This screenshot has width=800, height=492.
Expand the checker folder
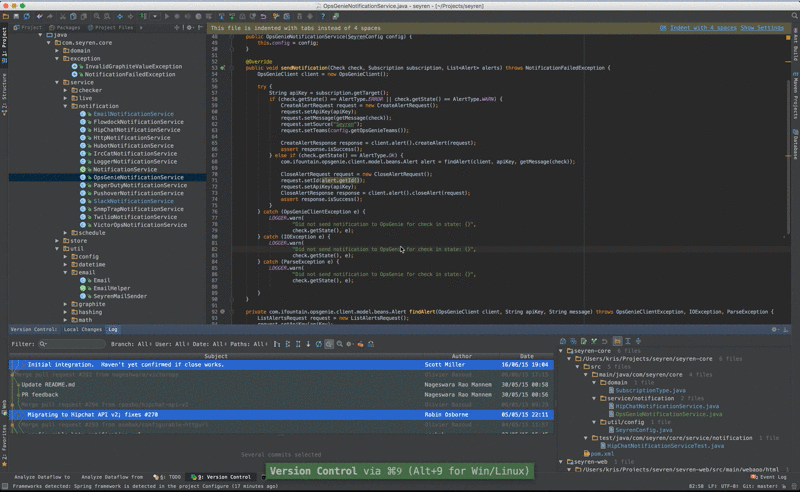(65, 90)
